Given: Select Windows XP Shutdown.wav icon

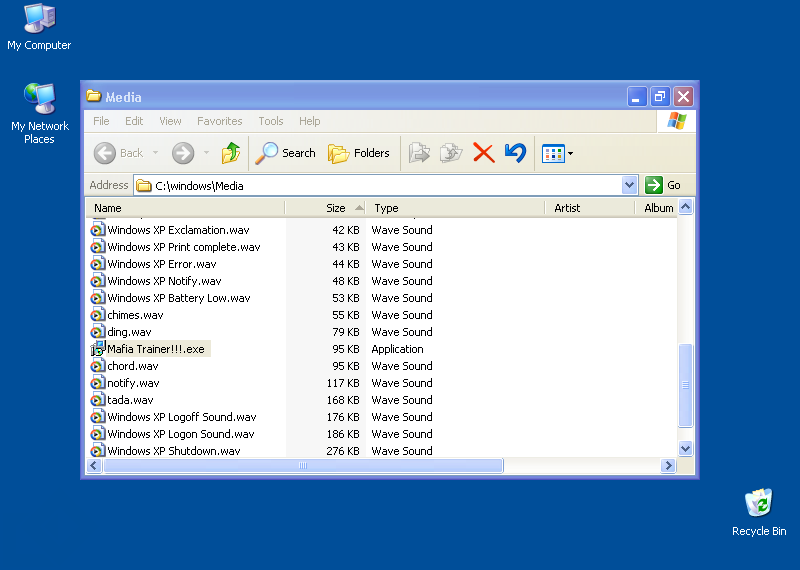Looking at the screenshot, I should [98, 451].
